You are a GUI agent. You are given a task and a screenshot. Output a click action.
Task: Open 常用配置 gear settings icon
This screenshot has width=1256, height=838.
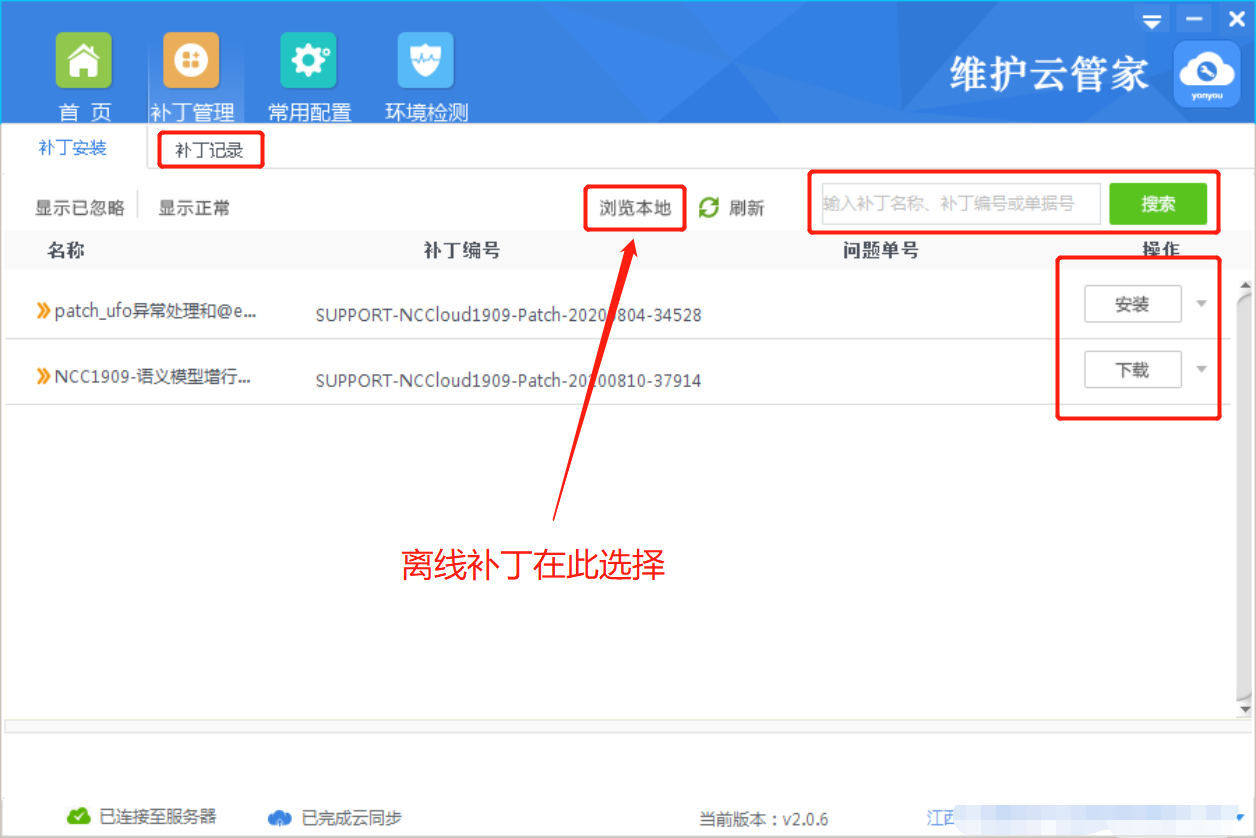pos(308,61)
